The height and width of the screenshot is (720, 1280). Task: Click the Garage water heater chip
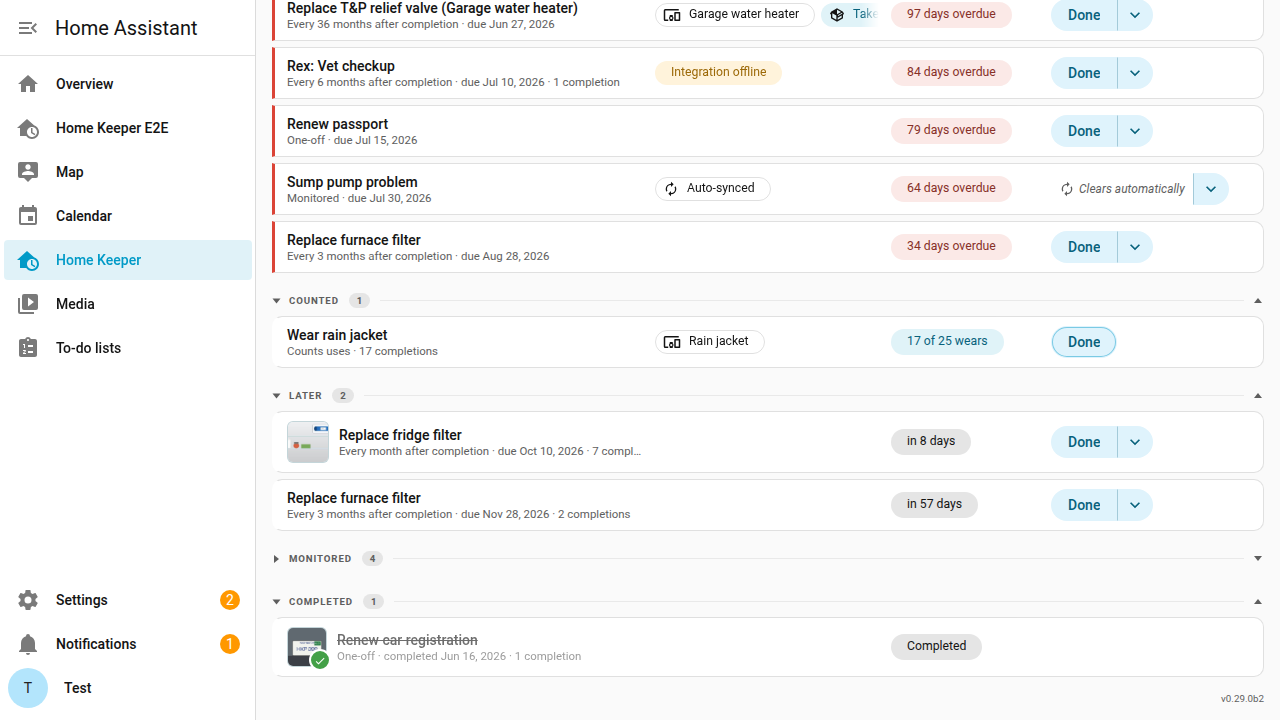(x=735, y=15)
